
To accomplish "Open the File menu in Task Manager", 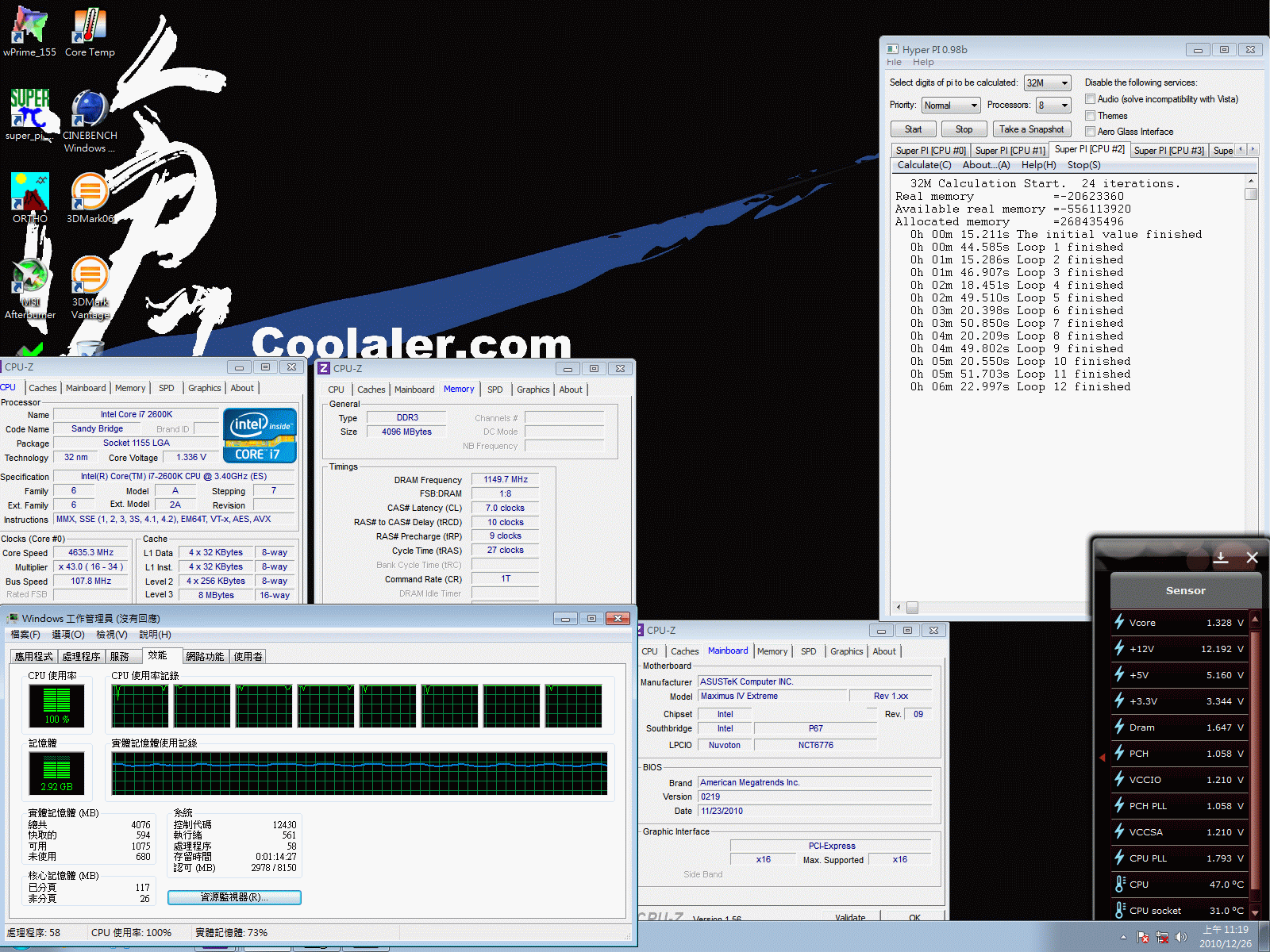I will (x=25, y=635).
